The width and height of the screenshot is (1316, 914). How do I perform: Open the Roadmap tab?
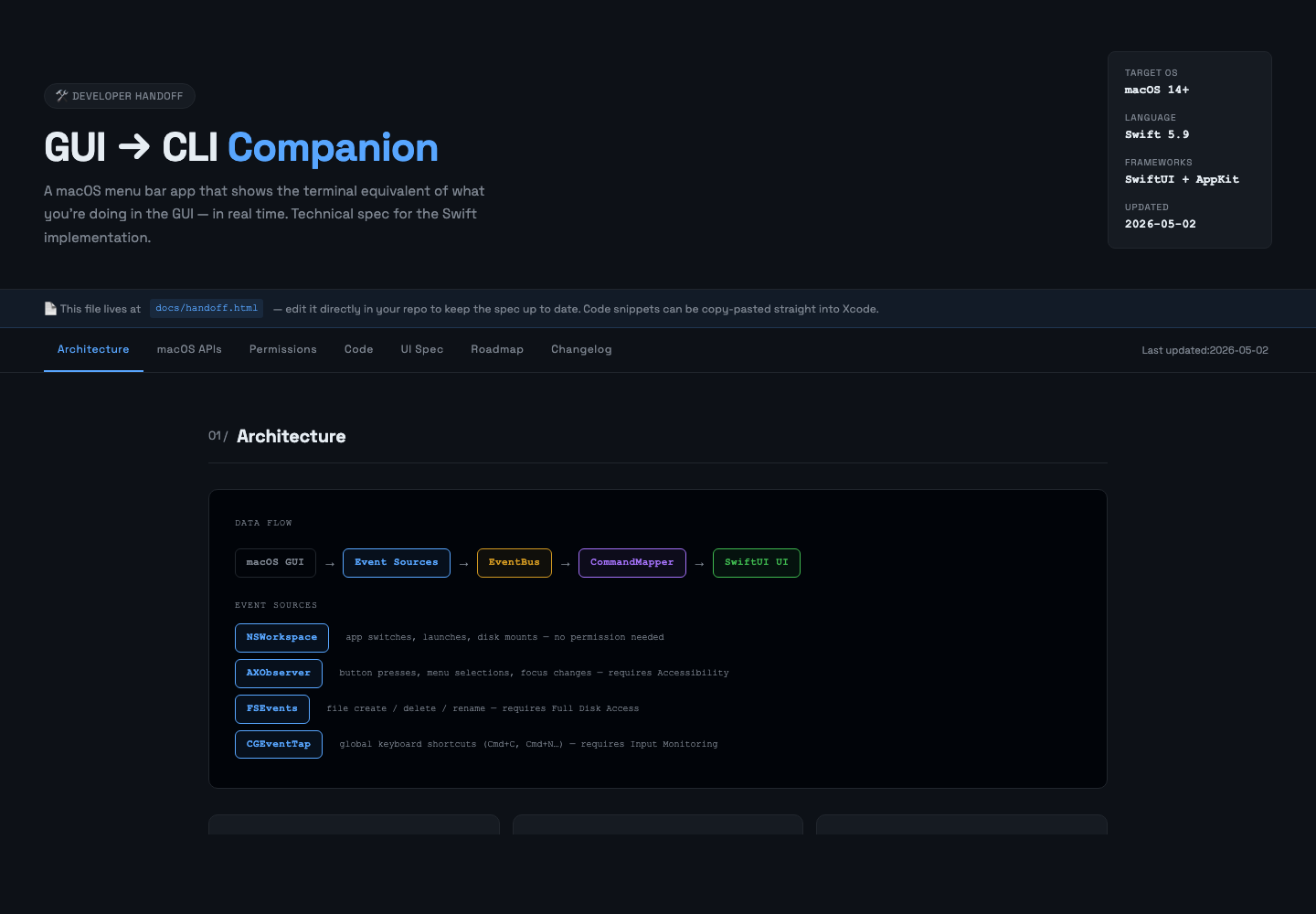coord(497,349)
